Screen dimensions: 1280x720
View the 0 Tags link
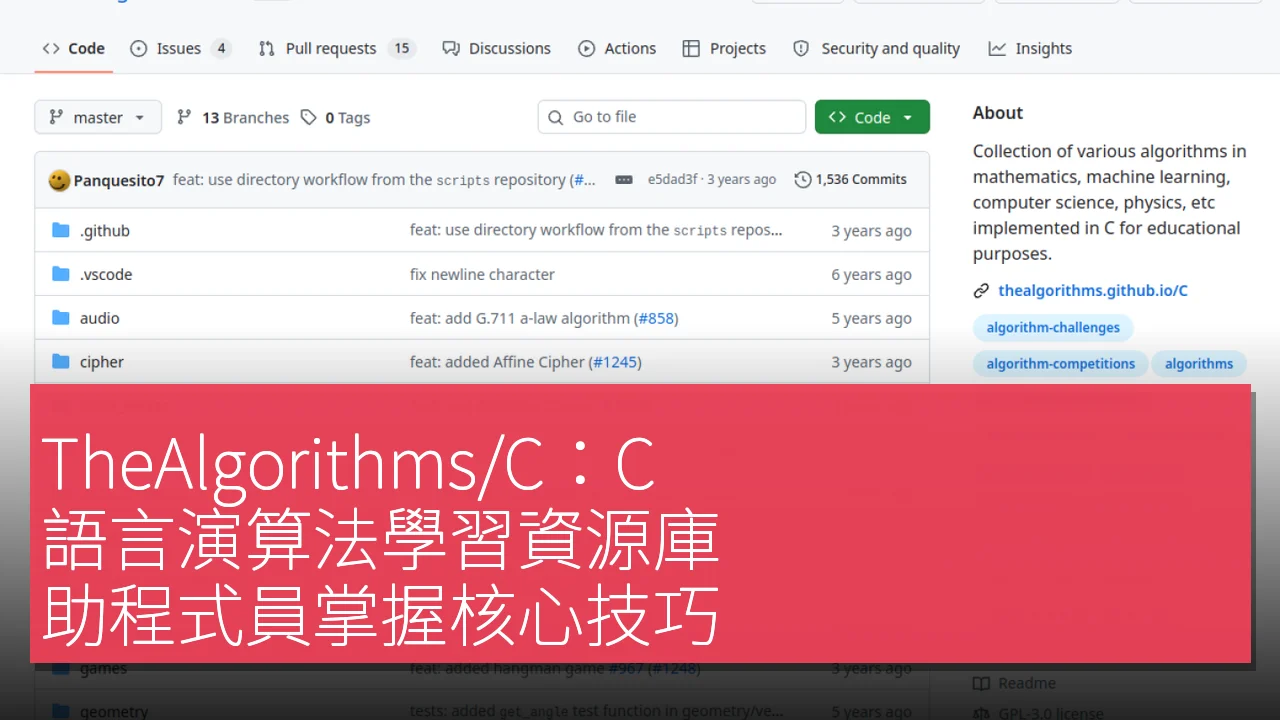[x=336, y=117]
